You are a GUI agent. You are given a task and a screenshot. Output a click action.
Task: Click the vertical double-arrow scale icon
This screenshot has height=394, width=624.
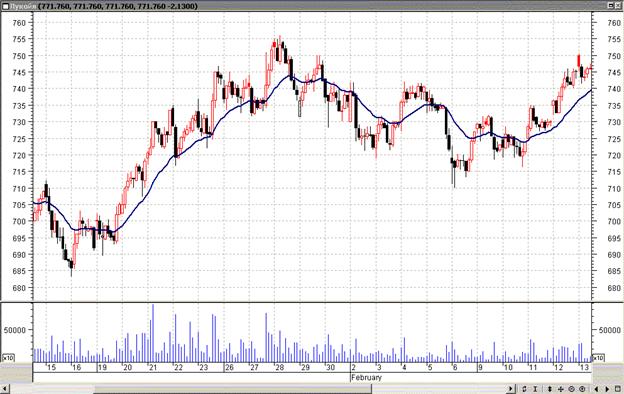click(550, 389)
